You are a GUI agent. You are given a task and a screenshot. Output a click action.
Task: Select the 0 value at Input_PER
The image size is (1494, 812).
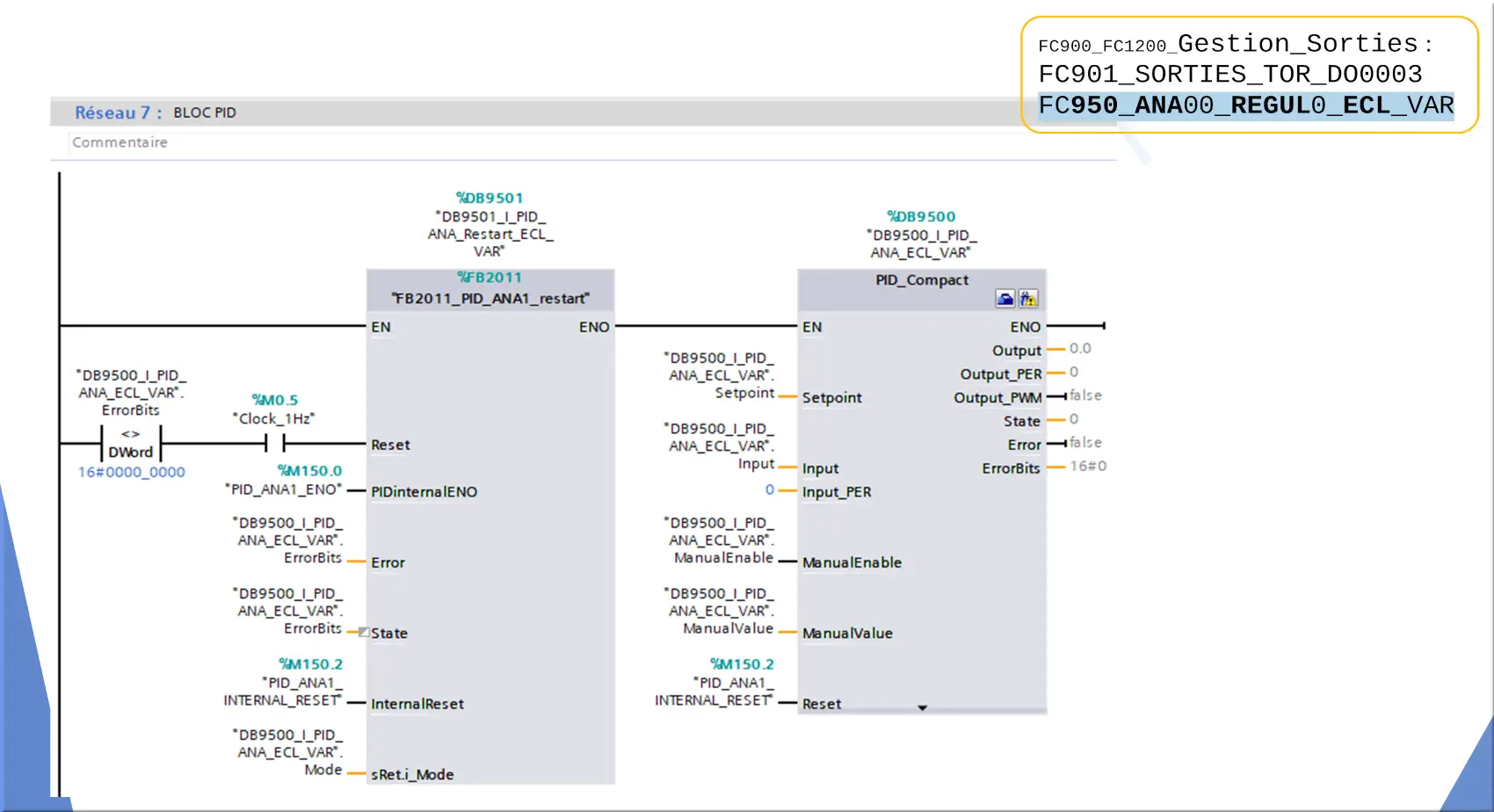pyautogui.click(x=770, y=489)
